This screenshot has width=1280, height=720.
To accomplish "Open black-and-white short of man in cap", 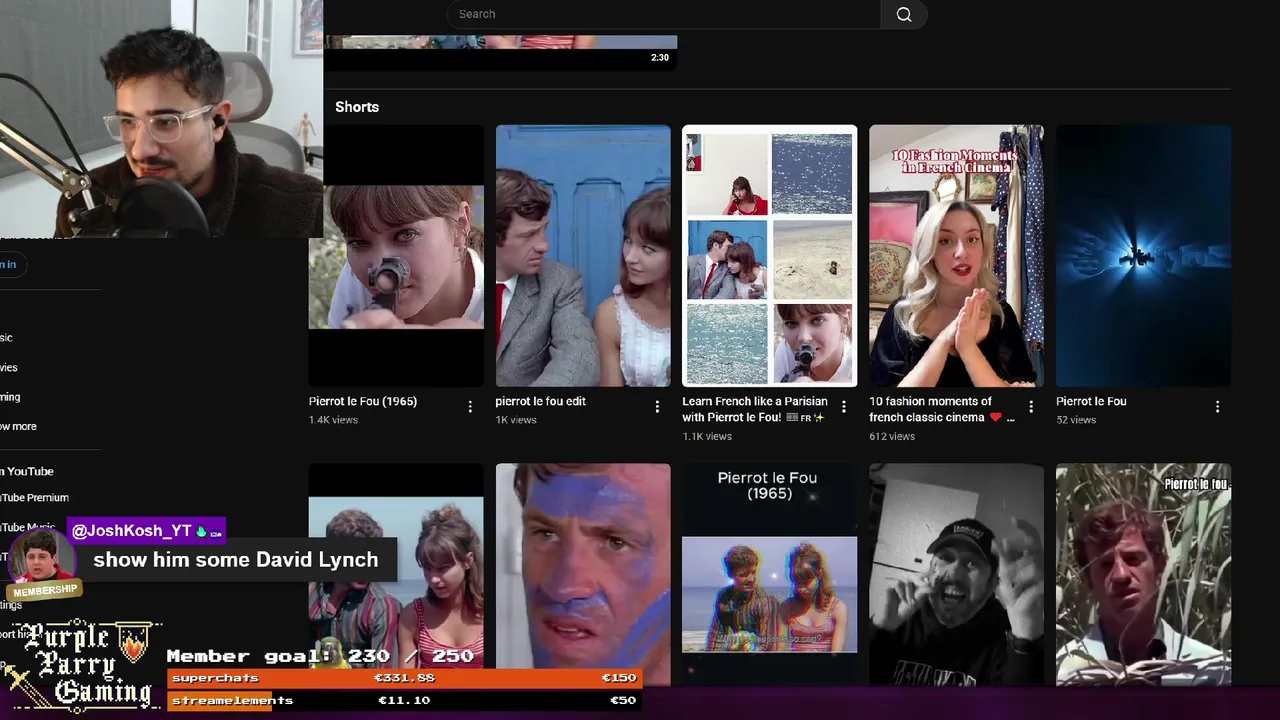I will tap(956, 575).
